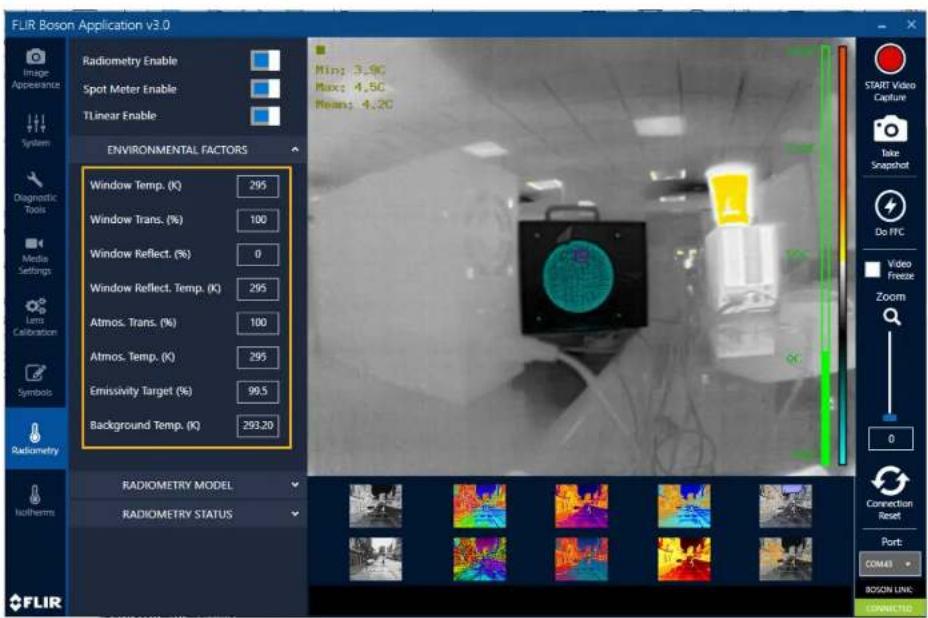Click the teal circular target in video

click(577, 277)
